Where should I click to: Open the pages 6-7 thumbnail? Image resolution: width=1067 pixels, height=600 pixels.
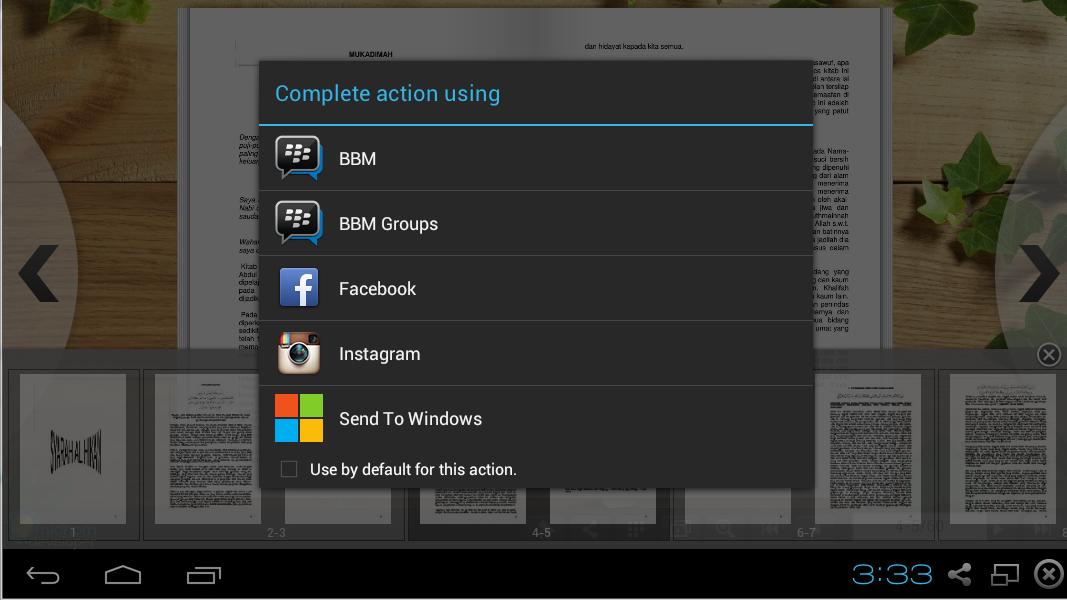pos(868,449)
